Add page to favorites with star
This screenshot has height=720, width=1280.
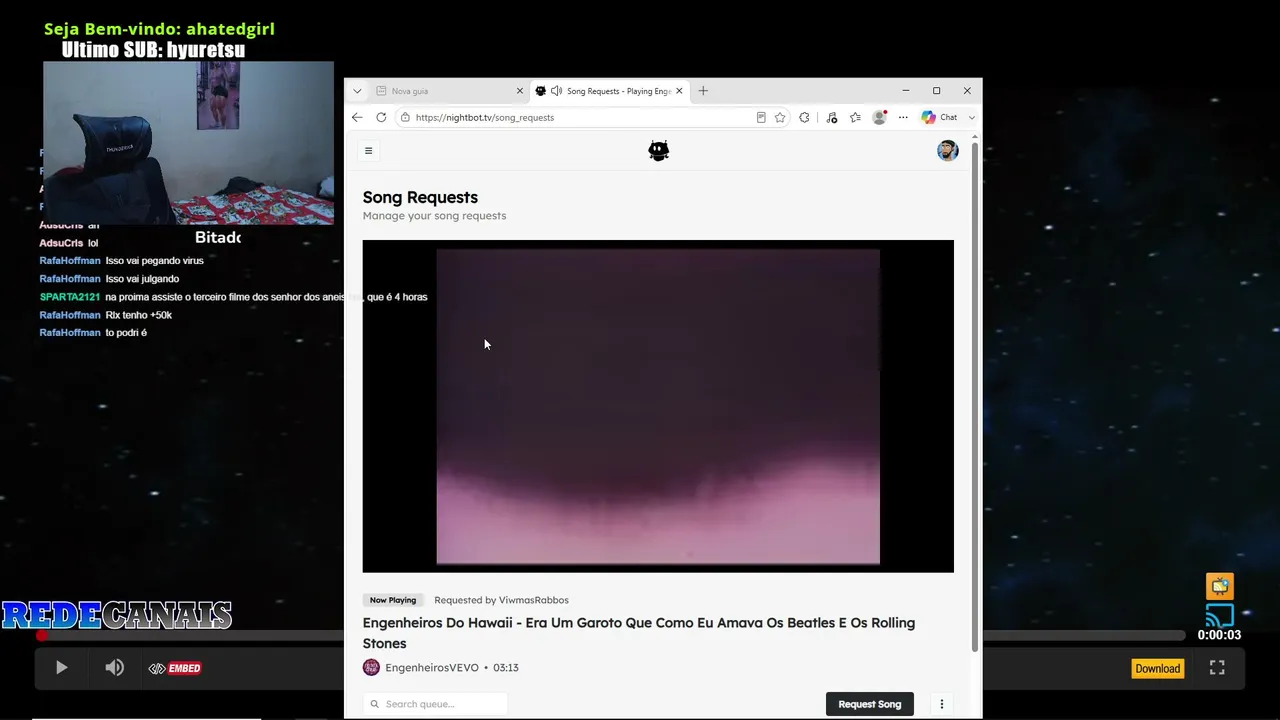(x=780, y=117)
